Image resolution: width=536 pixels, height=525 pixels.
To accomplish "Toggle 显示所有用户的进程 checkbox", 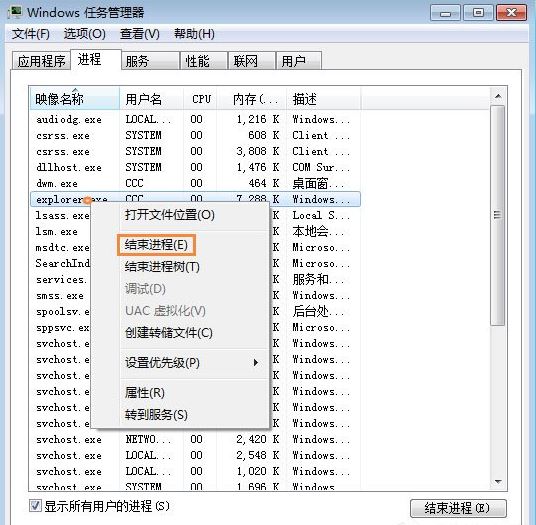I will (x=35, y=506).
